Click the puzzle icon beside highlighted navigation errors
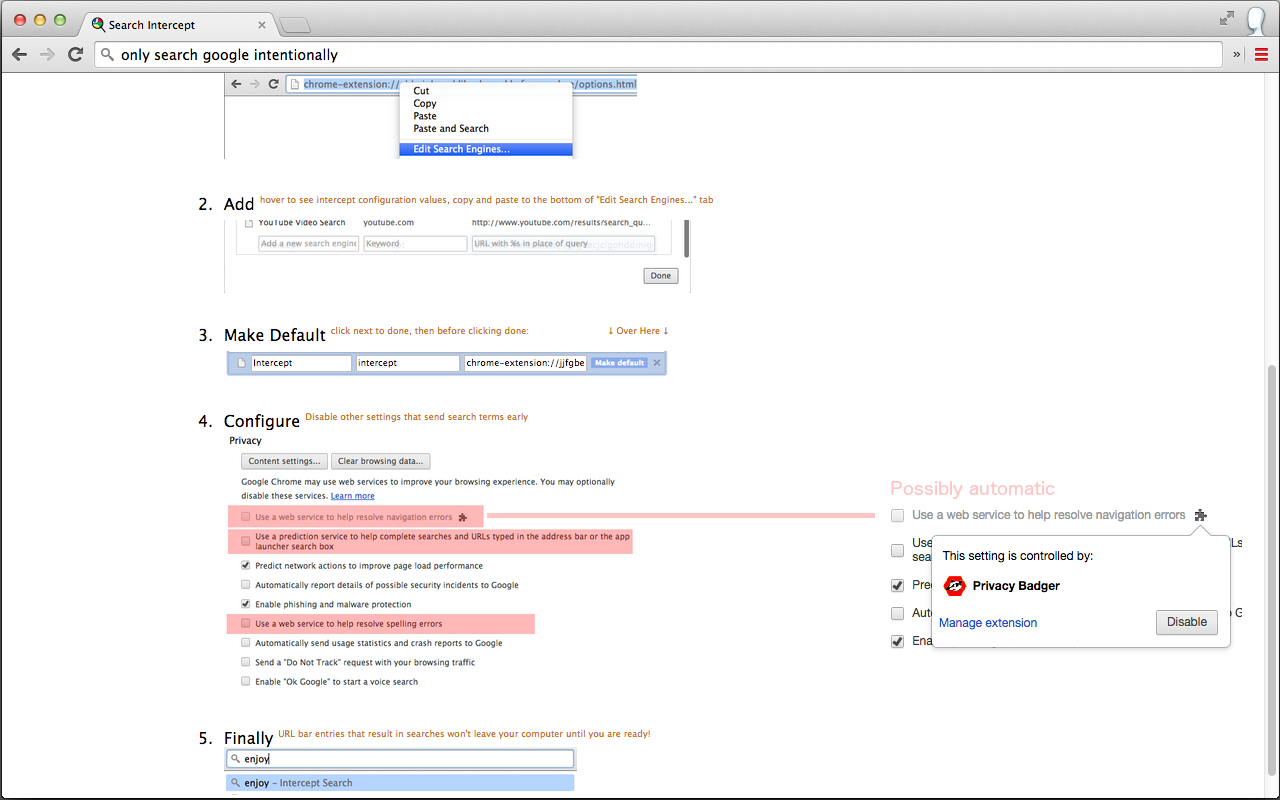 pyautogui.click(x=462, y=517)
